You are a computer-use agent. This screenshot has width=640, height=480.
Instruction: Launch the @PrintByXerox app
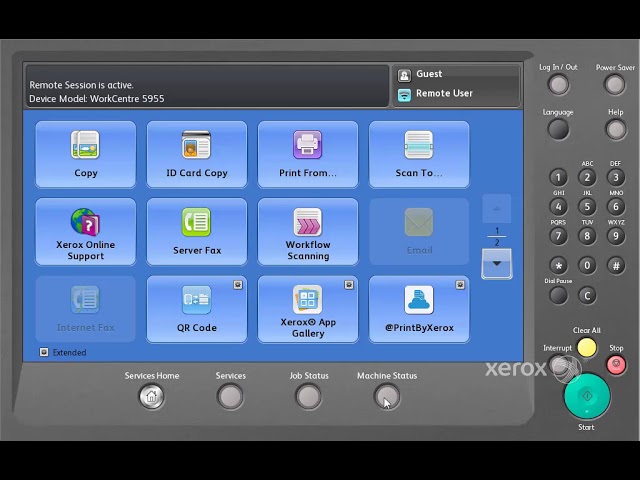[x=419, y=309]
